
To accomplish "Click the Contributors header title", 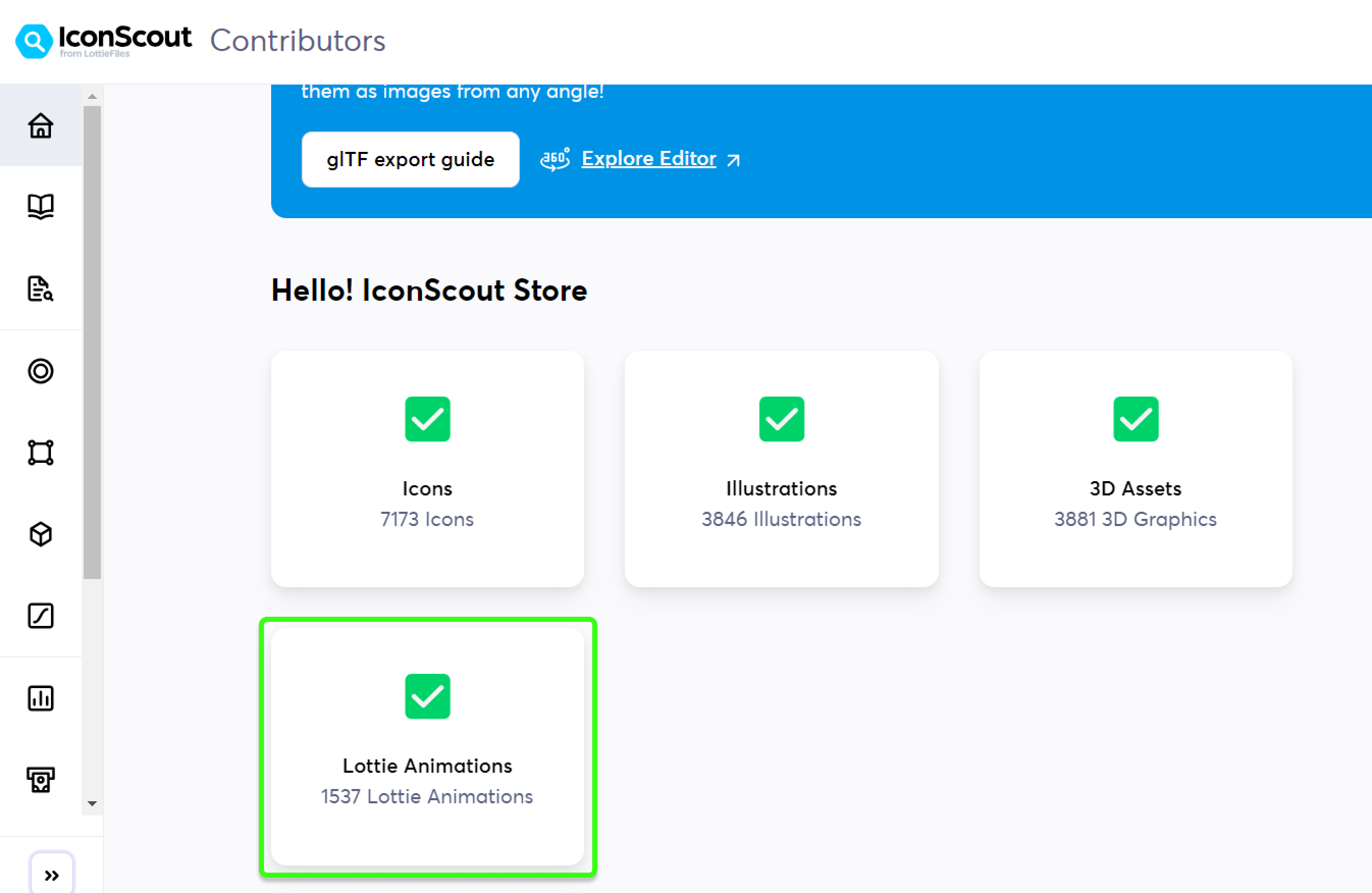I will [x=298, y=40].
